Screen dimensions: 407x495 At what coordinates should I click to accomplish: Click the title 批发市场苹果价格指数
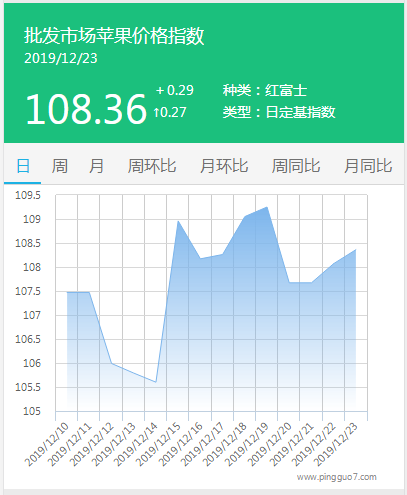[x=114, y=36]
